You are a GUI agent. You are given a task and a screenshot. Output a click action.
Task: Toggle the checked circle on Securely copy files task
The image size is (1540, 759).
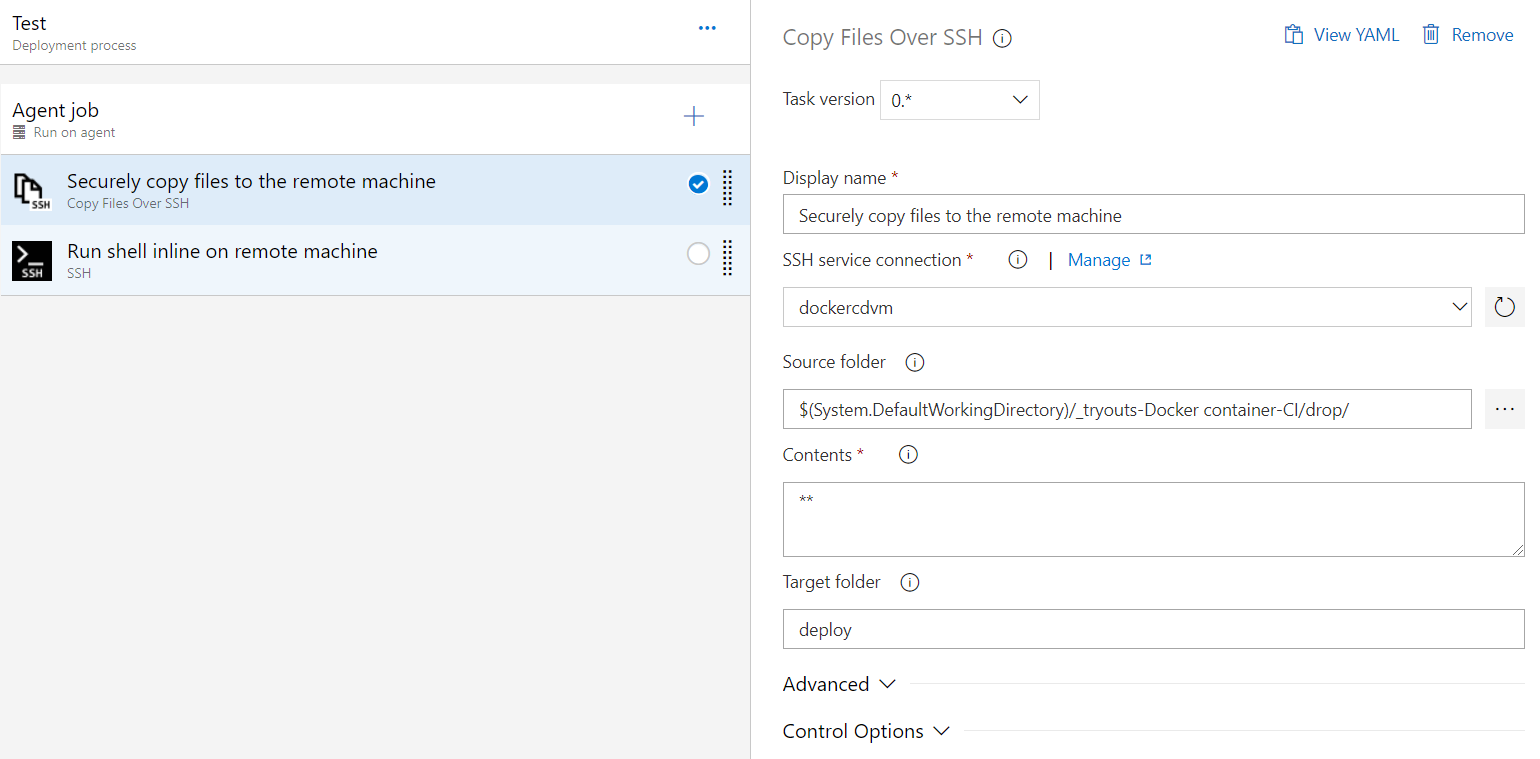(698, 184)
